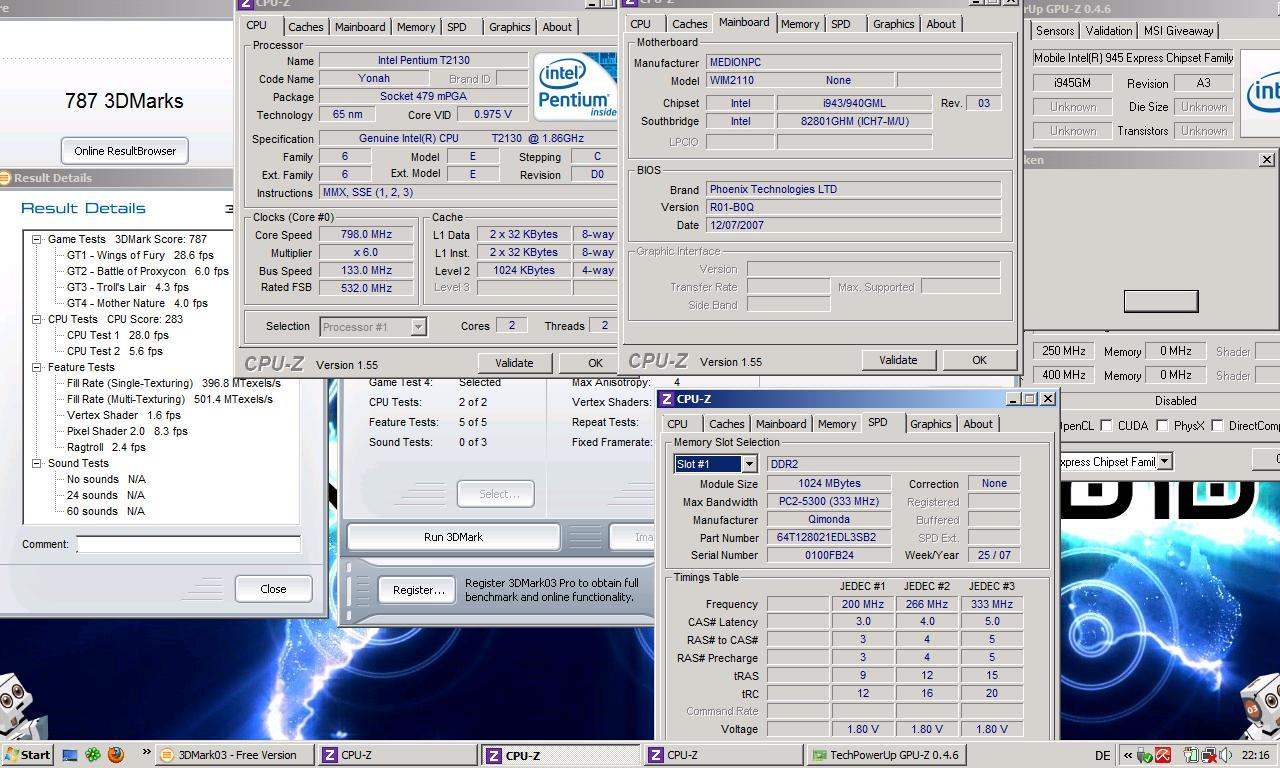
Task: Switch to TechPowerUp GPU-Z taskbar button
Action: pyautogui.click(x=887, y=755)
